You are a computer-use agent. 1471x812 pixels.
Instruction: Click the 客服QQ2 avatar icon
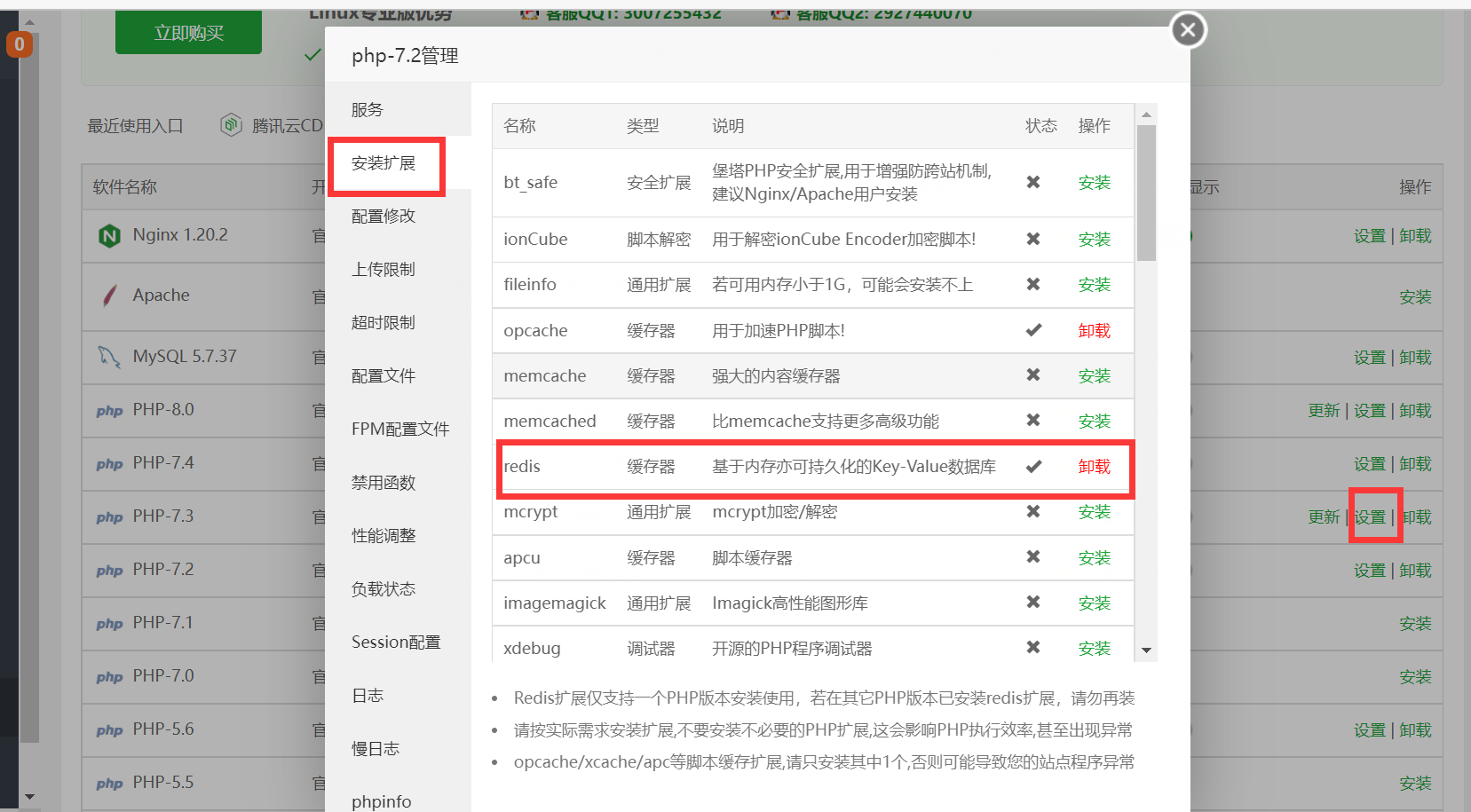pos(780,13)
